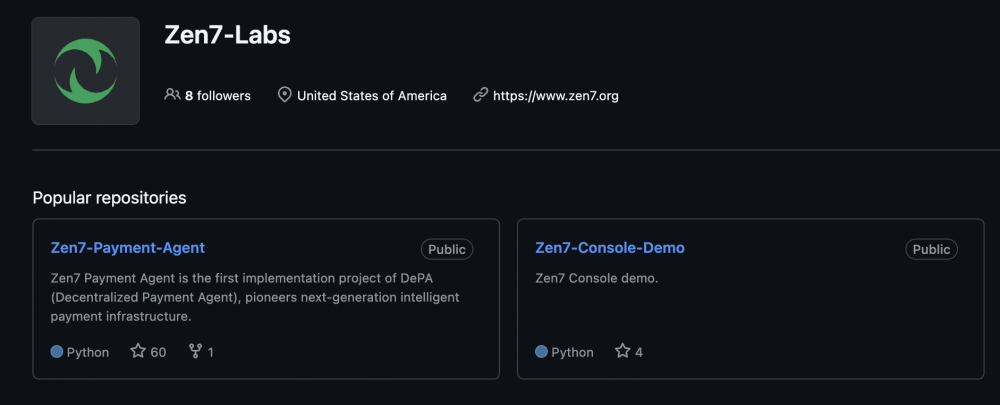Screen dimensions: 1000x405
Task: Open the Zen7-Payment-Agent repository
Action: coord(128,248)
